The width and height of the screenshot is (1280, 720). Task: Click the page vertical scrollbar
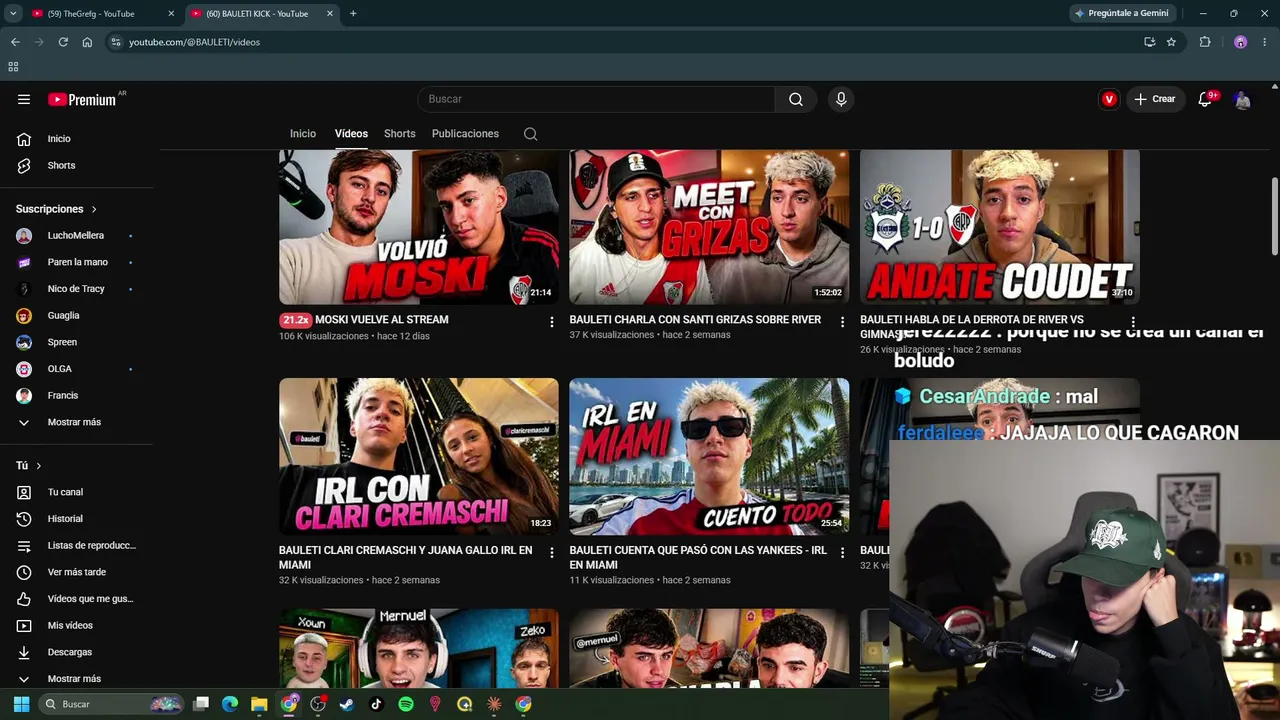(x=1274, y=216)
